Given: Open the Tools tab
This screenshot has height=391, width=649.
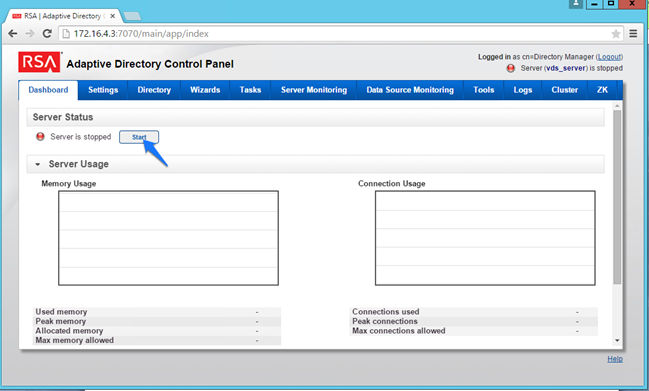Looking at the screenshot, I should pyautogui.click(x=484, y=90).
